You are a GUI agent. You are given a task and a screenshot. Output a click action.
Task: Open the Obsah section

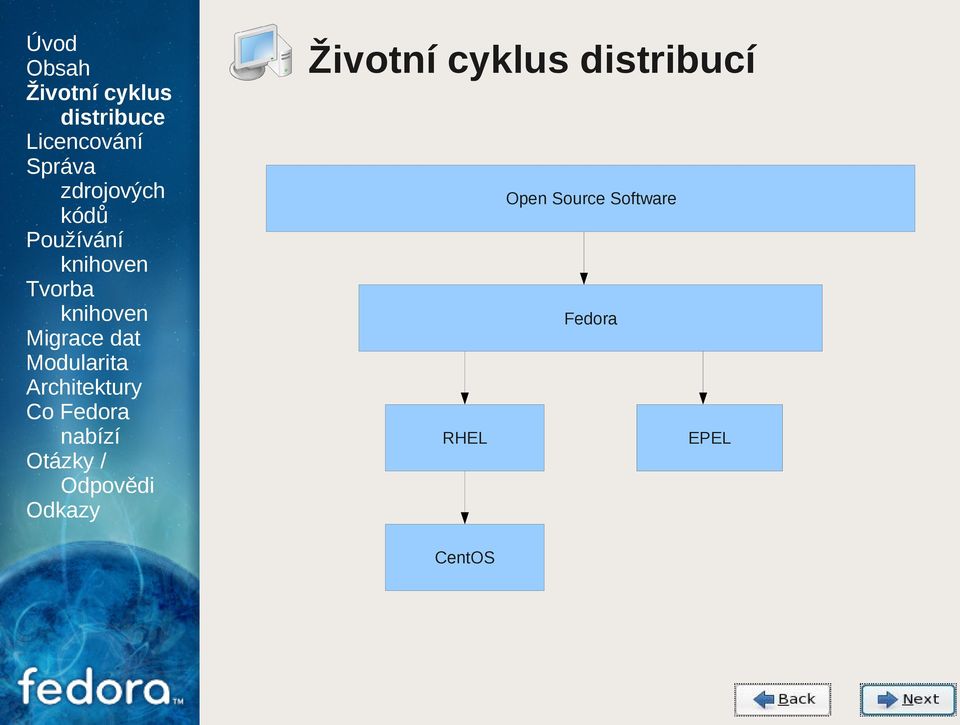tap(58, 68)
